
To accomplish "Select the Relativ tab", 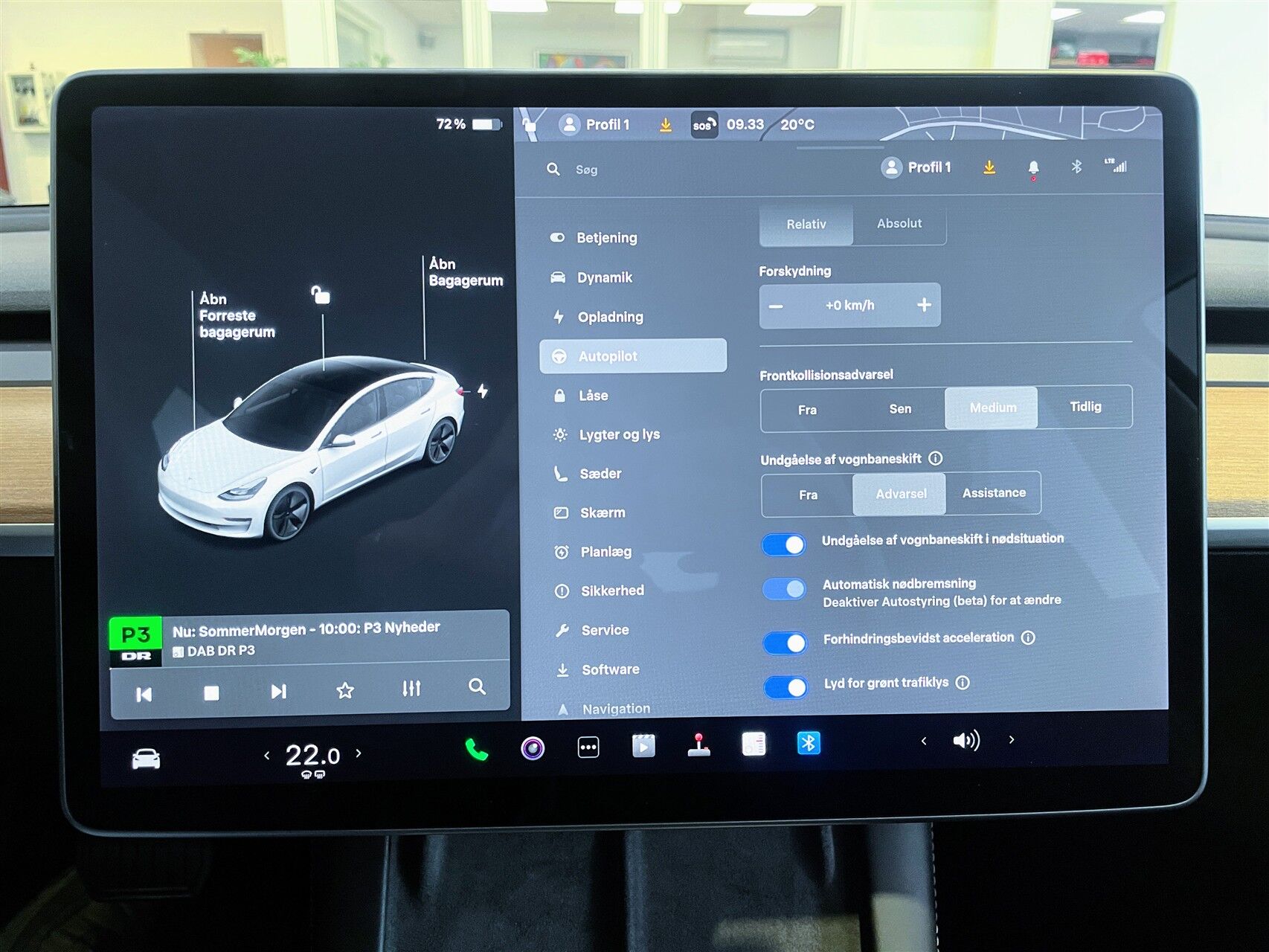I will click(806, 225).
